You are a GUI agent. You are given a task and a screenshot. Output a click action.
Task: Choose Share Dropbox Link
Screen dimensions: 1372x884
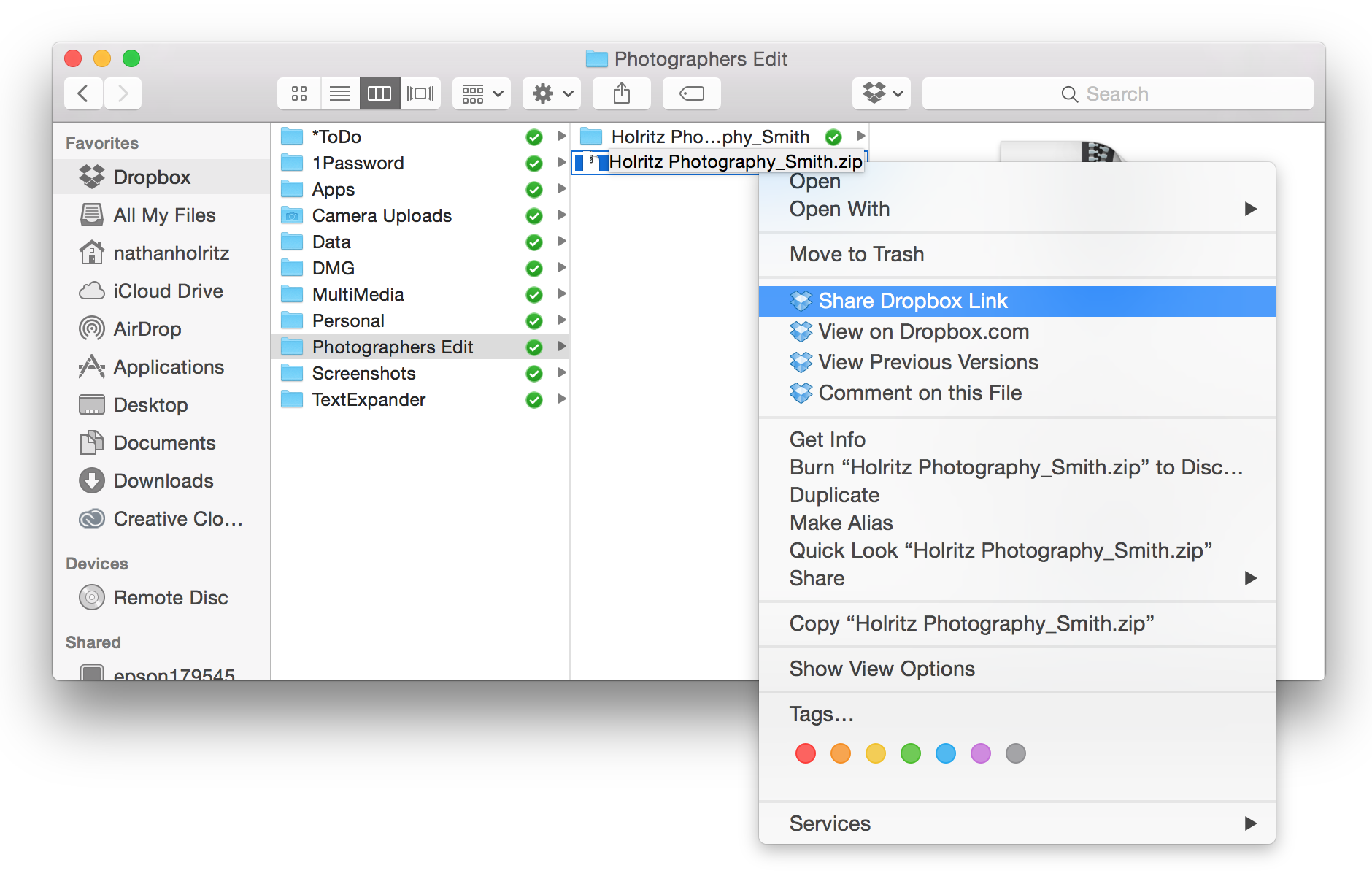click(x=1017, y=301)
